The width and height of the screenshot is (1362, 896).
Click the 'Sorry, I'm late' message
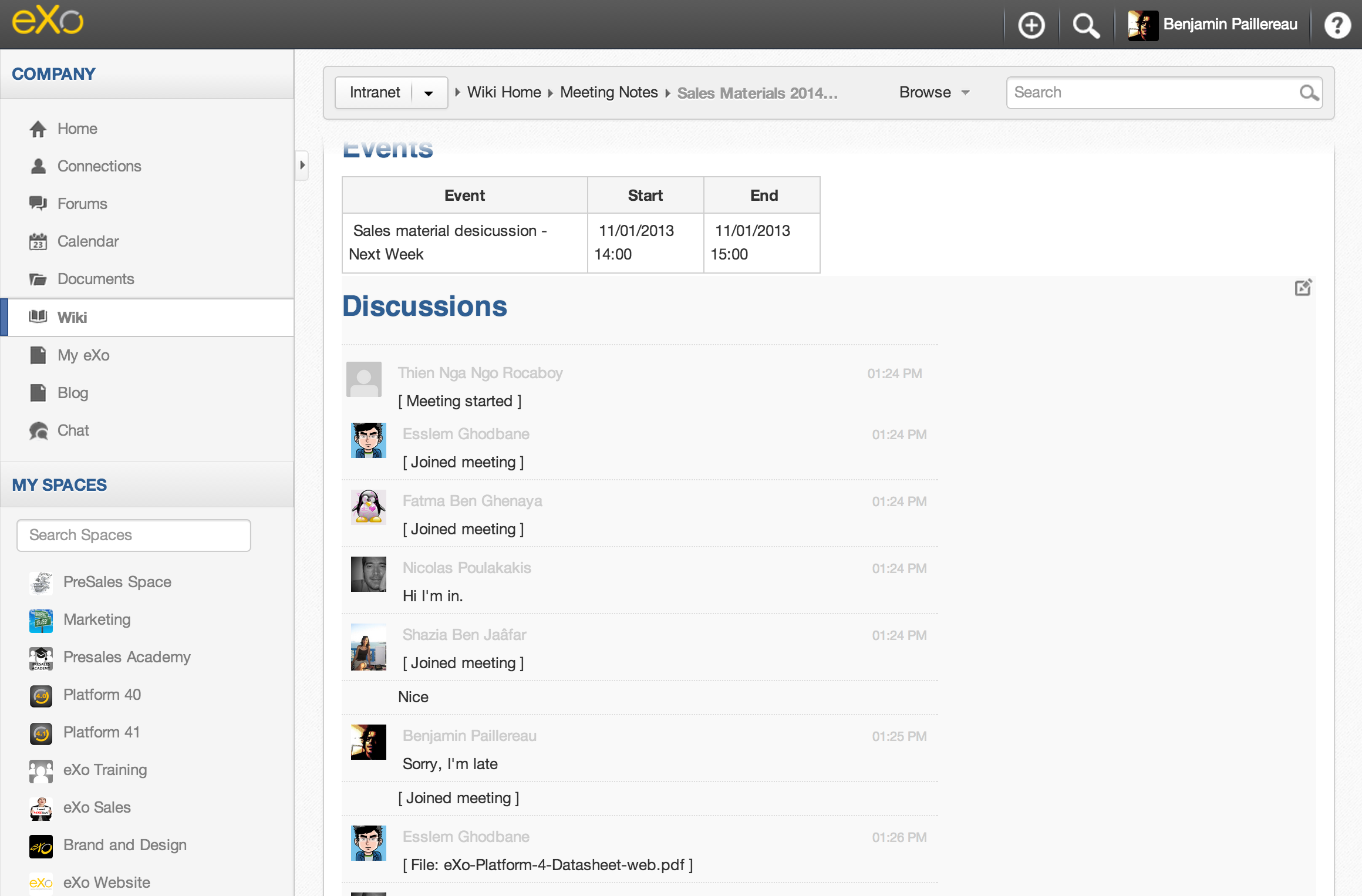click(450, 764)
